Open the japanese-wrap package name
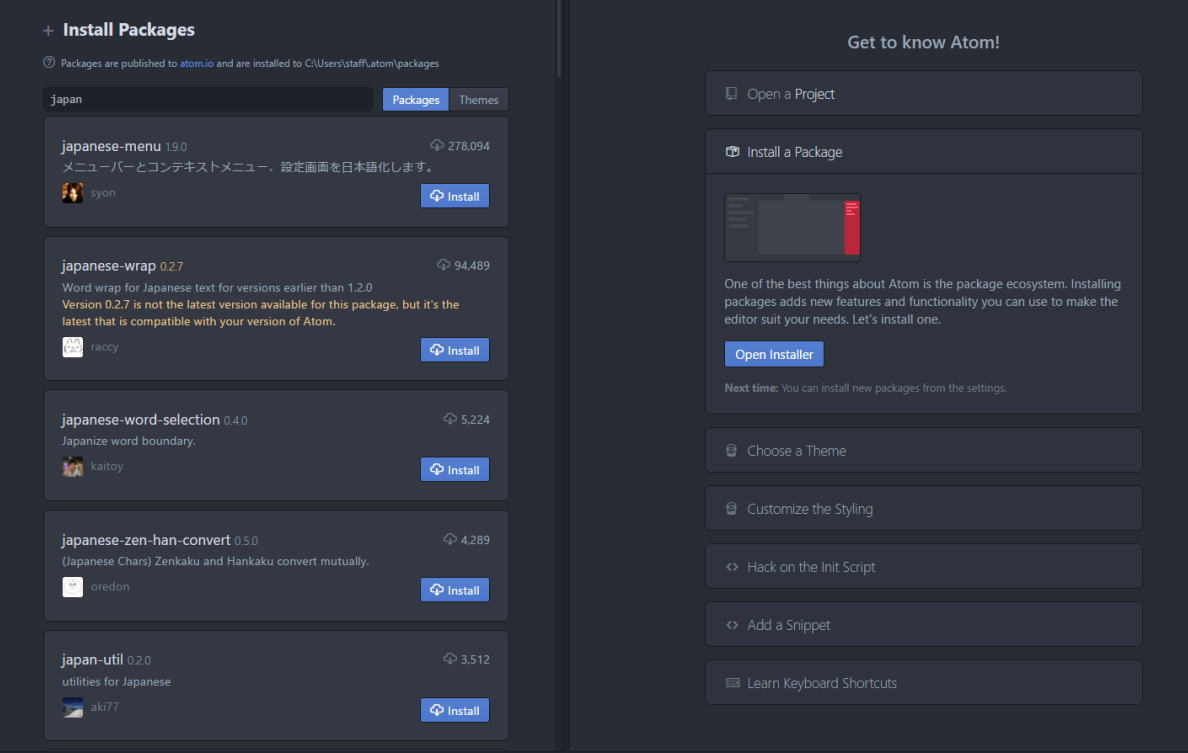 click(x=108, y=266)
